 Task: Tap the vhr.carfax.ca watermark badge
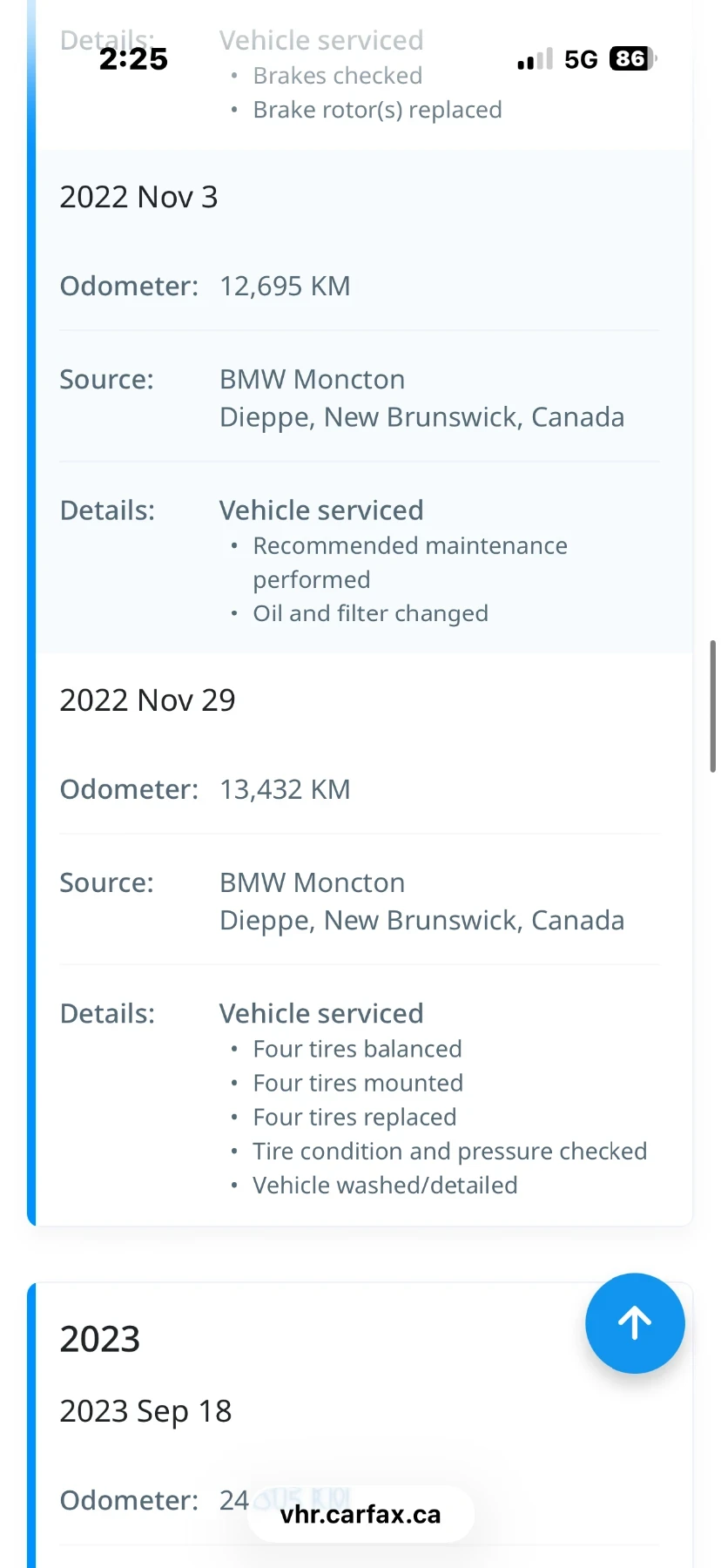click(x=360, y=1514)
